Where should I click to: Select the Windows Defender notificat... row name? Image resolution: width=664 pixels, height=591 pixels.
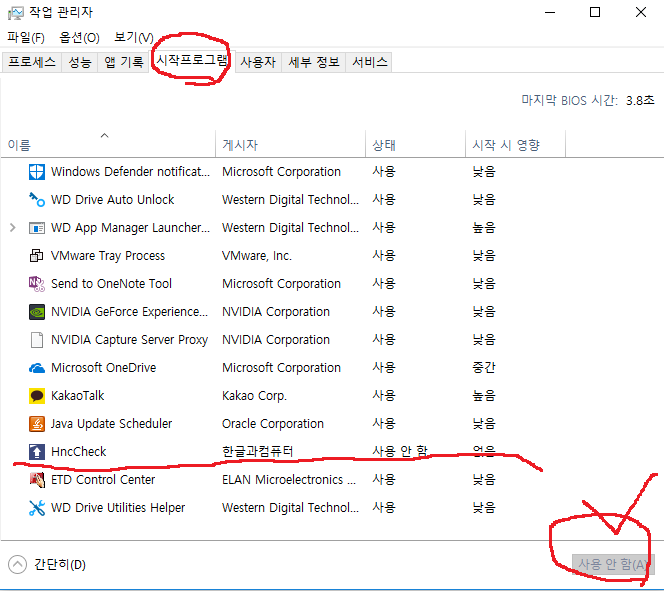[130, 172]
